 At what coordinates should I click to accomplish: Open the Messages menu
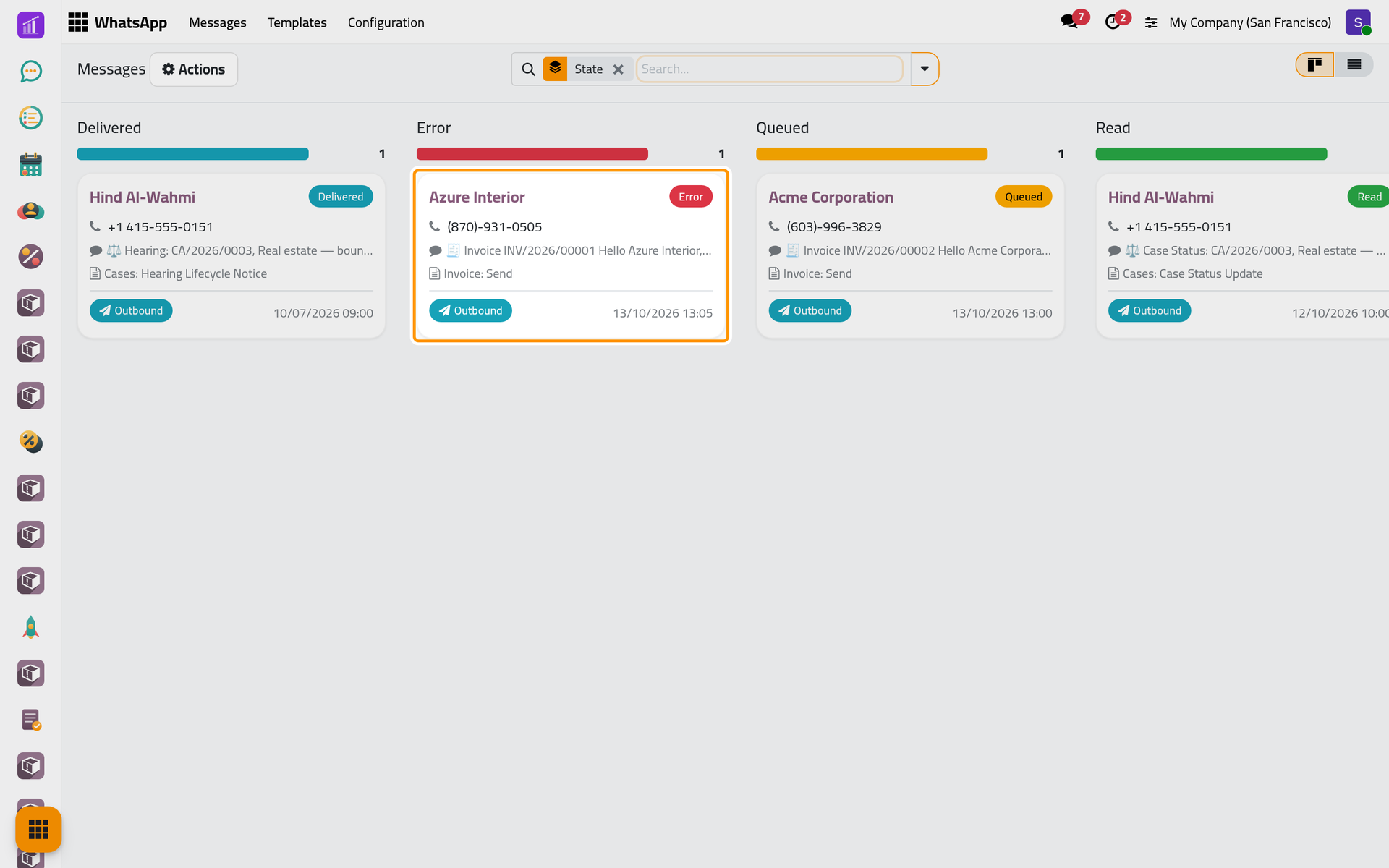(218, 22)
